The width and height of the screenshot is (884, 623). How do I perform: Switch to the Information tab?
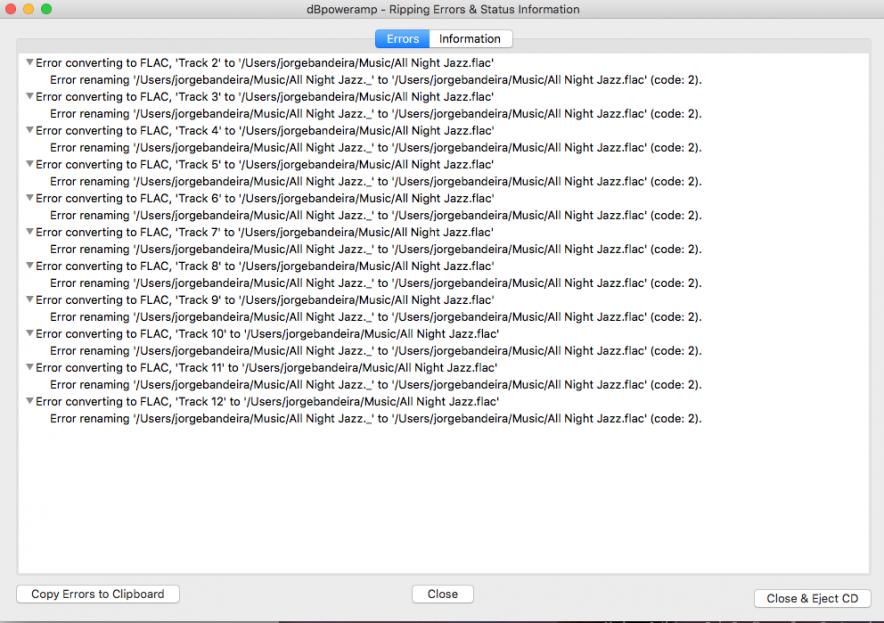click(x=470, y=39)
